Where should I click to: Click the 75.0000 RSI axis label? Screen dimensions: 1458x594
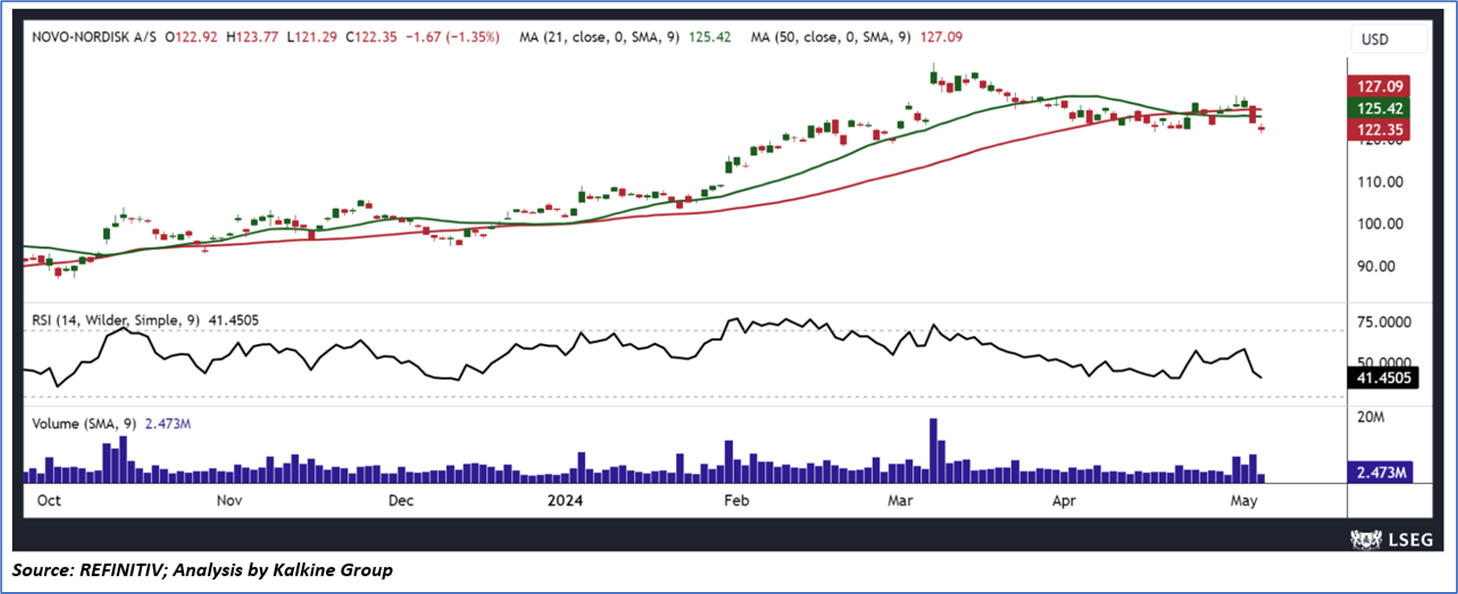[1386, 324]
